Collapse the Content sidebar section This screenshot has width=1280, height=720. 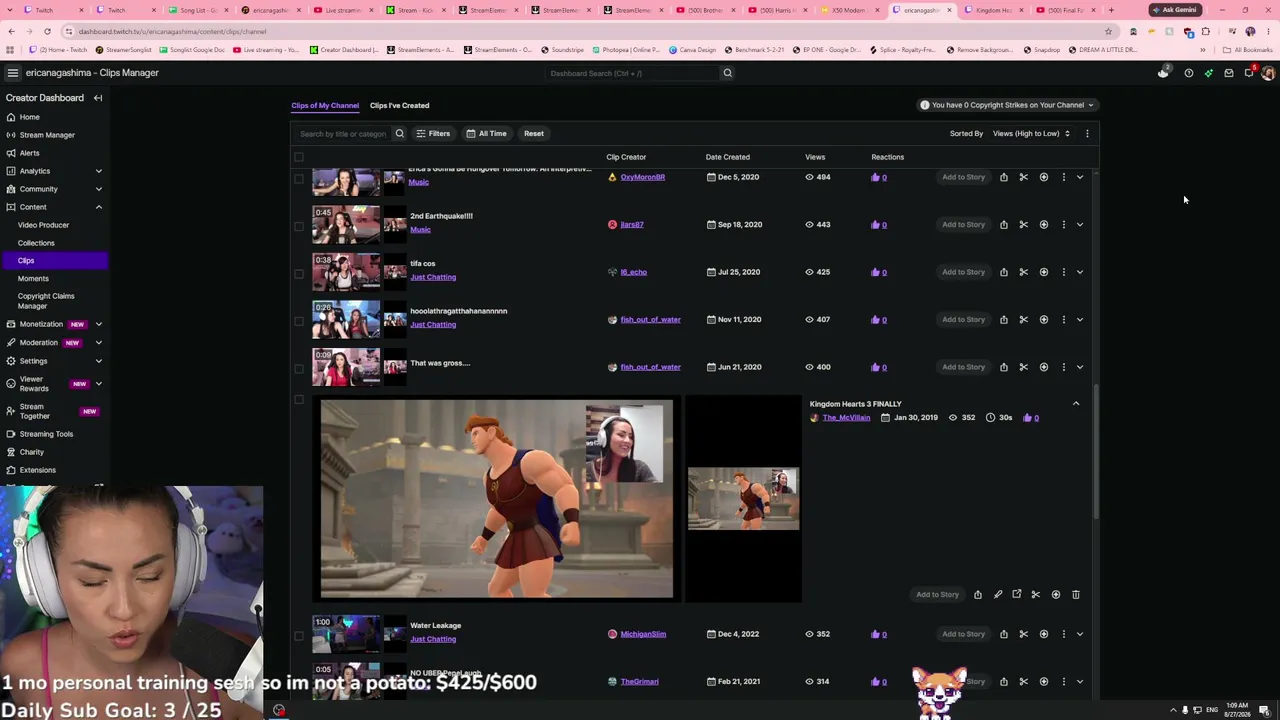pos(98,207)
